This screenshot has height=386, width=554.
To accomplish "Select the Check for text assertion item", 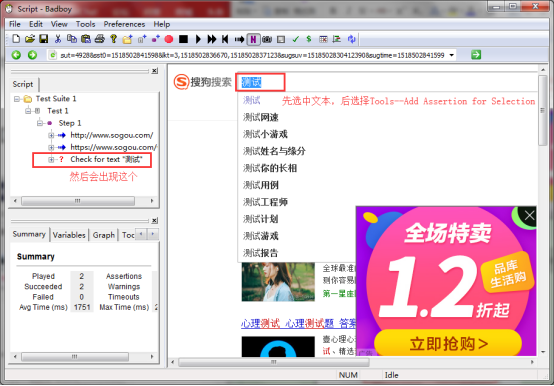I will (x=106, y=160).
